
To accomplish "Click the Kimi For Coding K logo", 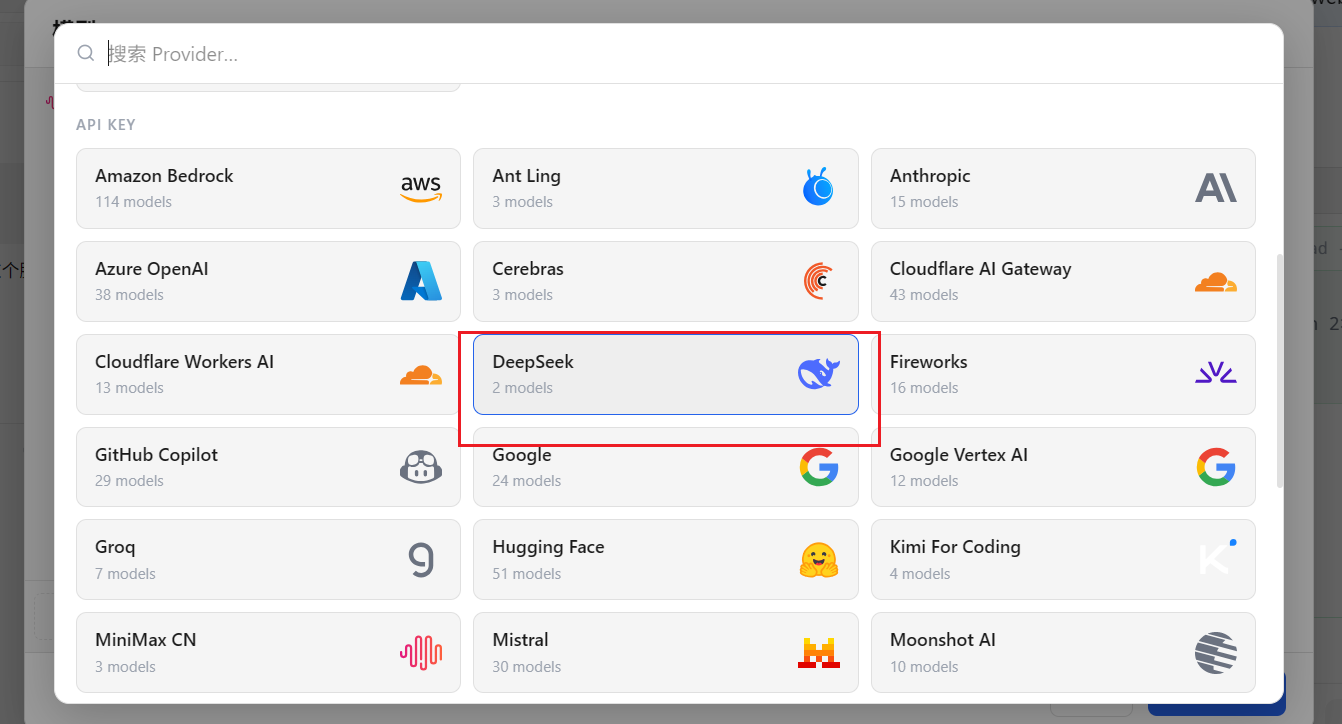I will (1217, 558).
